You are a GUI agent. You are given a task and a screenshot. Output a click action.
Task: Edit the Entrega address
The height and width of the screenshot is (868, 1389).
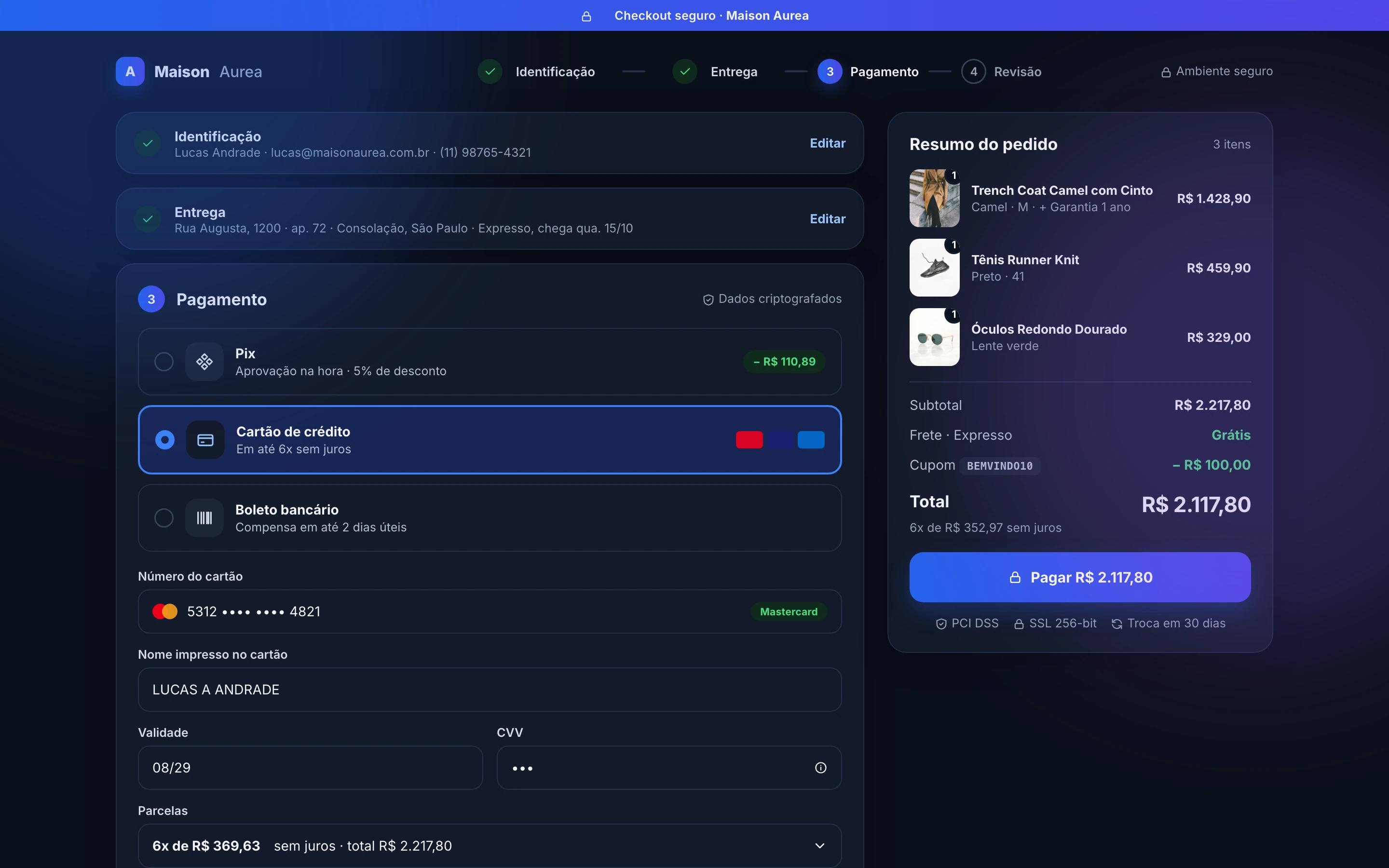coord(827,219)
